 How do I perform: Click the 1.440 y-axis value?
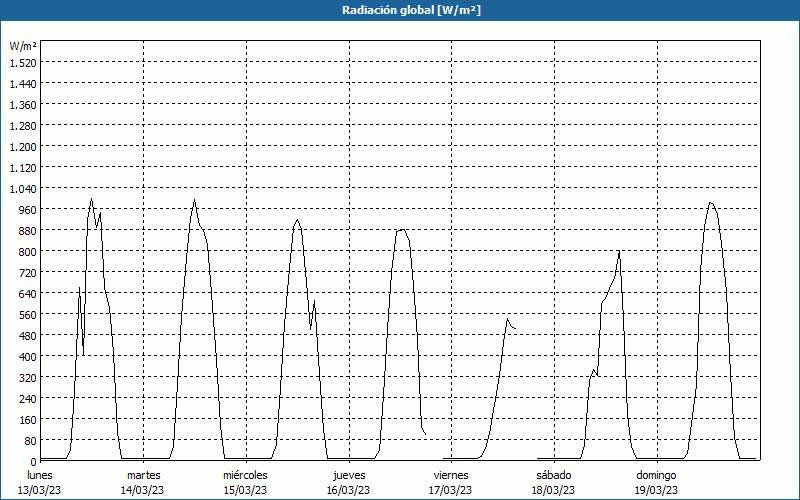click(x=23, y=84)
